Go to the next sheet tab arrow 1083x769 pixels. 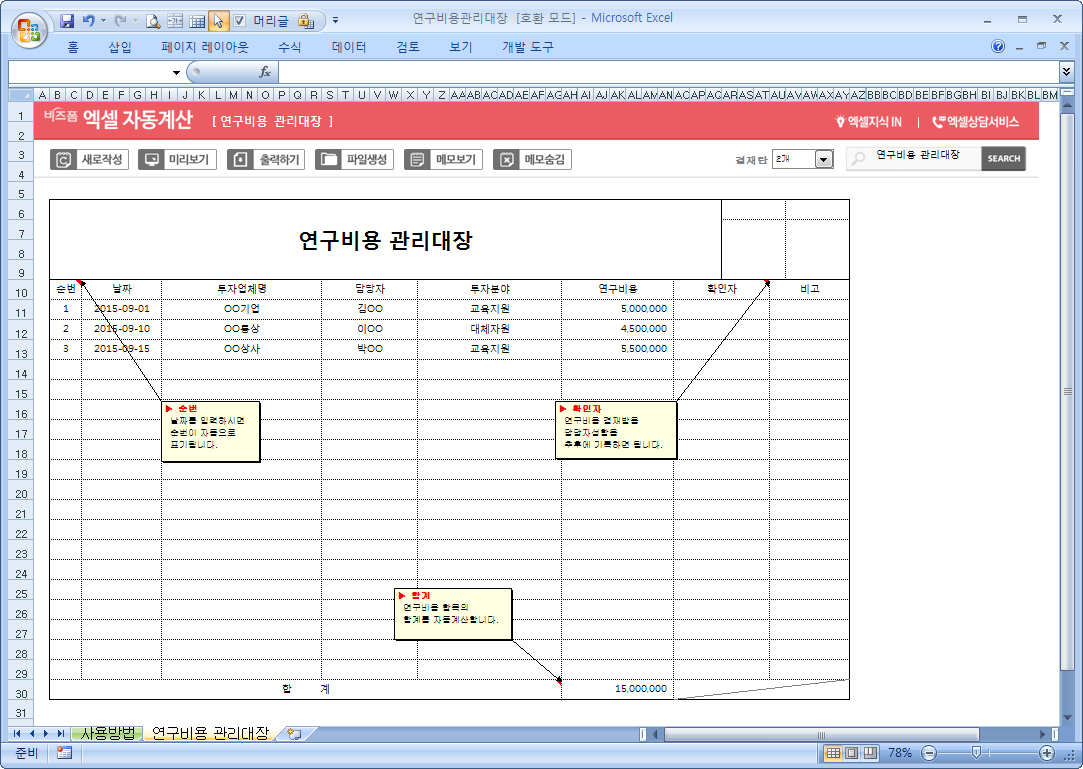point(46,734)
